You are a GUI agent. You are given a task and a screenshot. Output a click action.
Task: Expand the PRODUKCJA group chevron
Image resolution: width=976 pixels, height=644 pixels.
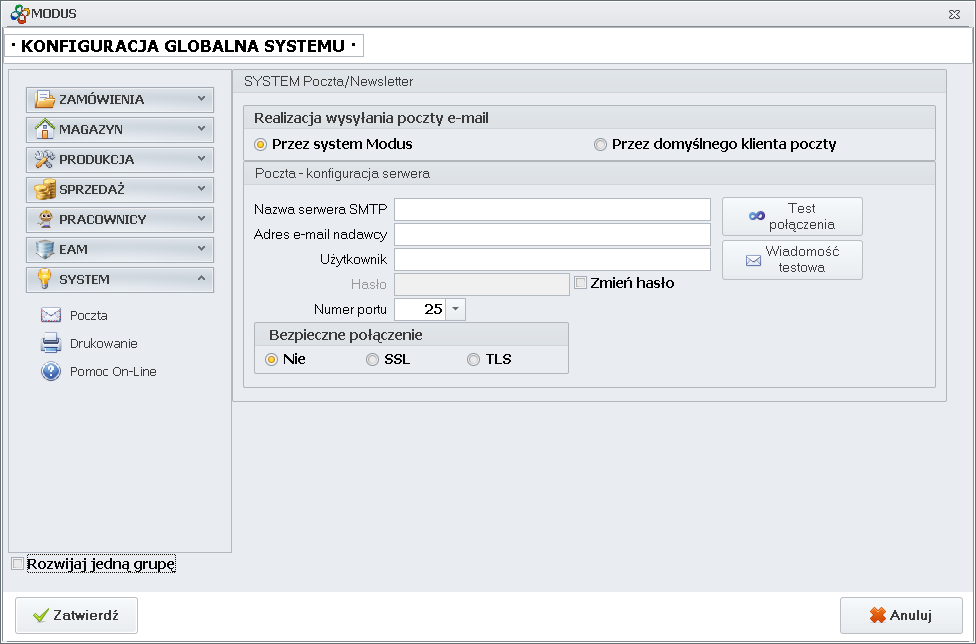[201, 159]
